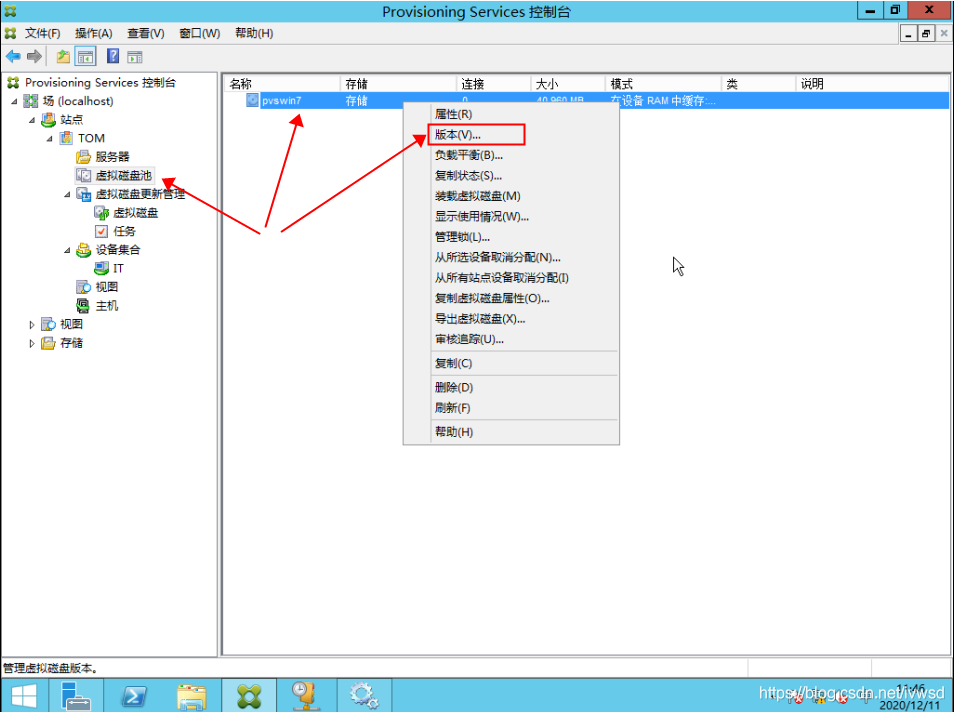Click the Windows Start button
This screenshot has height=712, width=954.
pos(24,695)
